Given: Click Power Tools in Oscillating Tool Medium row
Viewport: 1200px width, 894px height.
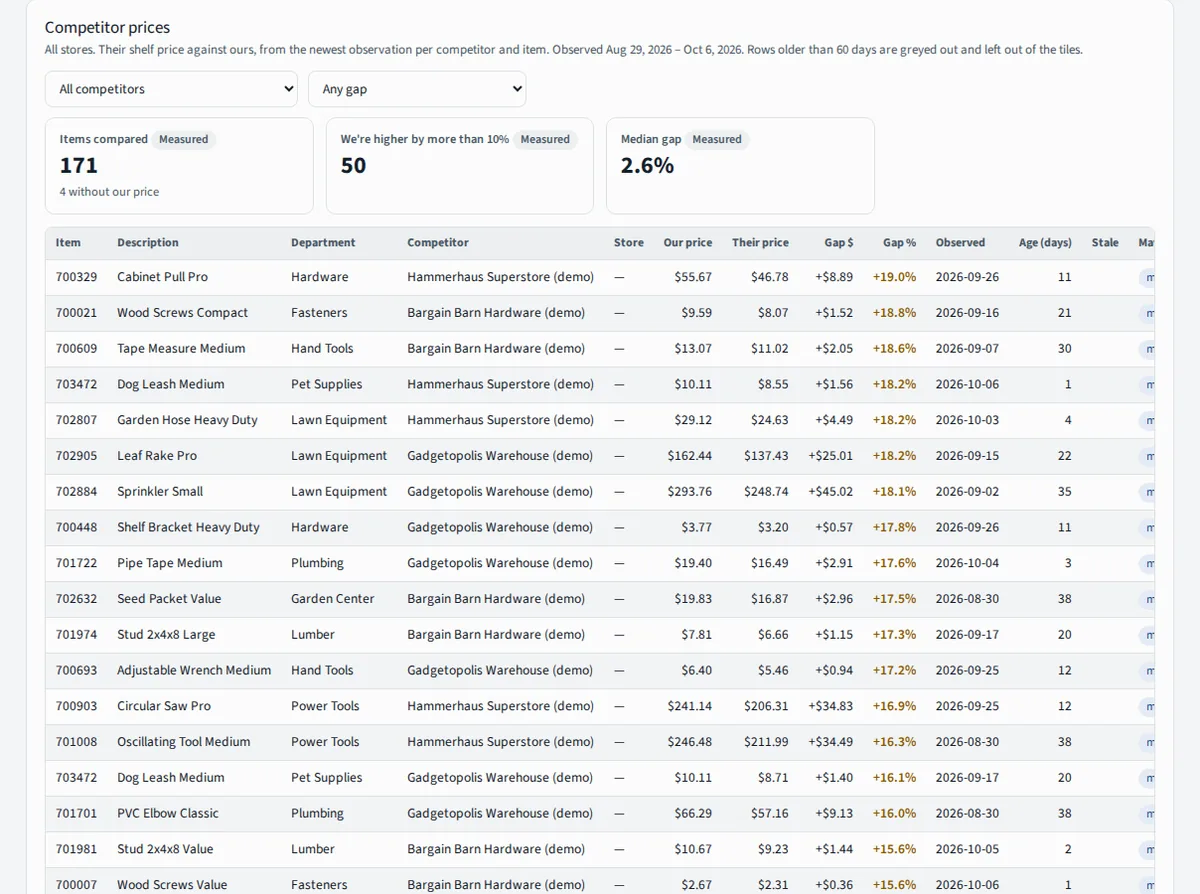Looking at the screenshot, I should pyautogui.click(x=325, y=742).
